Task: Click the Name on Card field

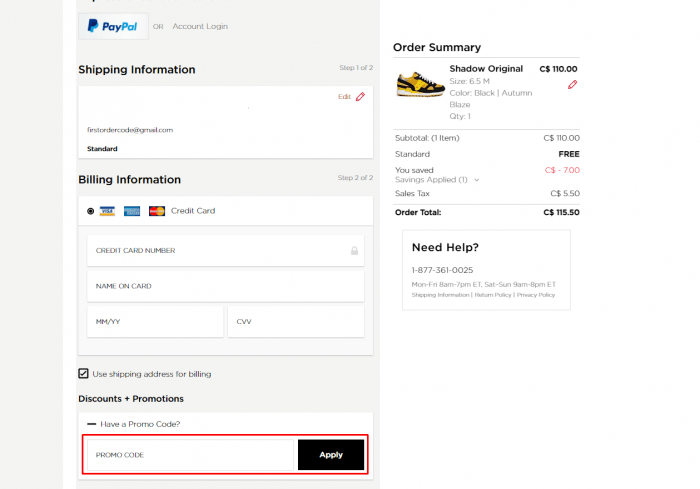Action: 225,286
